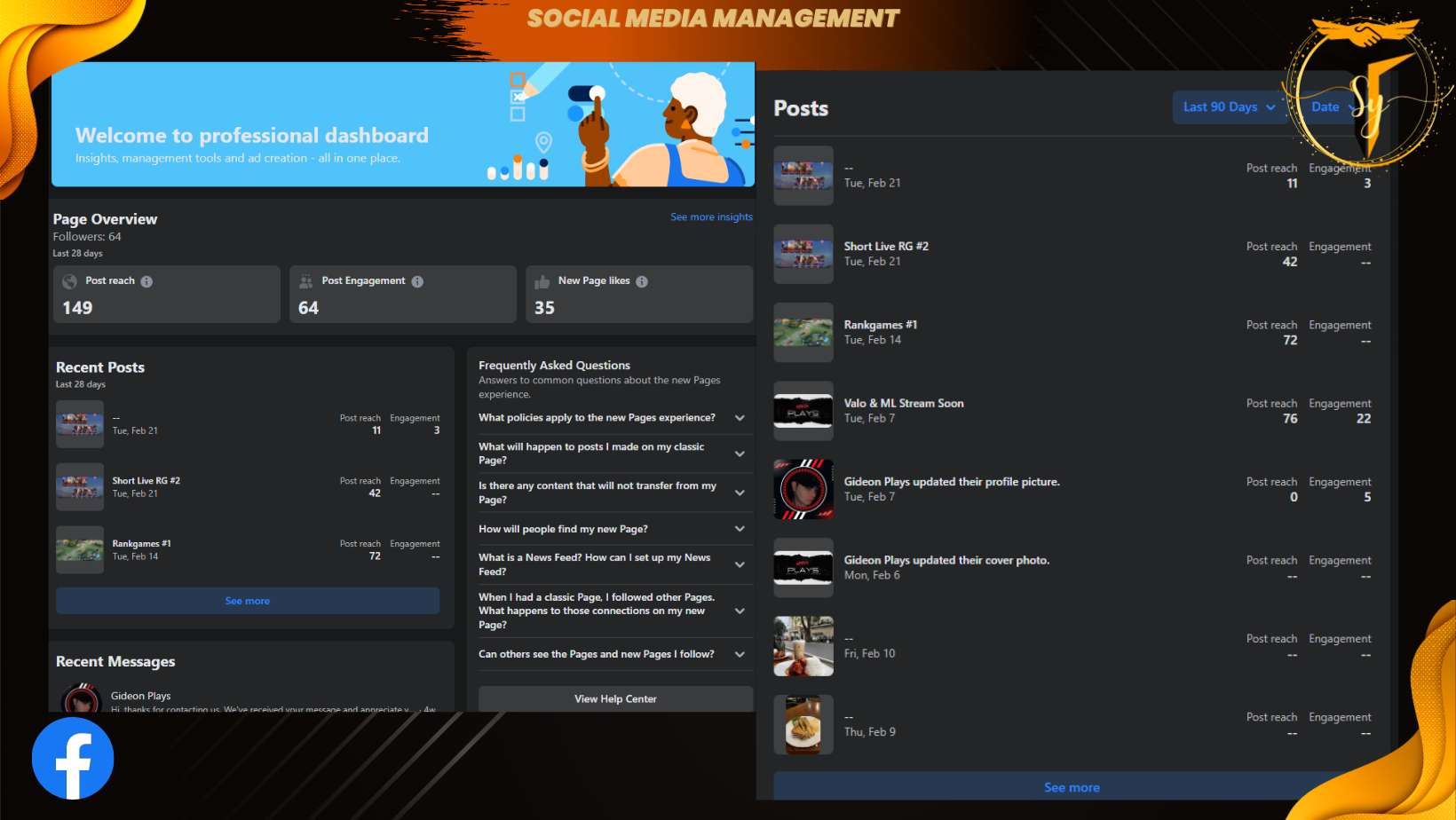Open the Fri, Feb 10 post thumbnail
Image resolution: width=1456 pixels, height=820 pixels.
pyautogui.click(x=803, y=646)
